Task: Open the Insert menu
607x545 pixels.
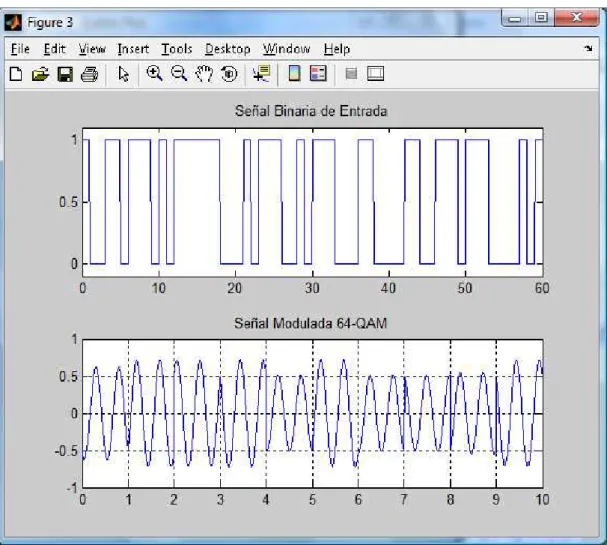Action: pos(133,49)
